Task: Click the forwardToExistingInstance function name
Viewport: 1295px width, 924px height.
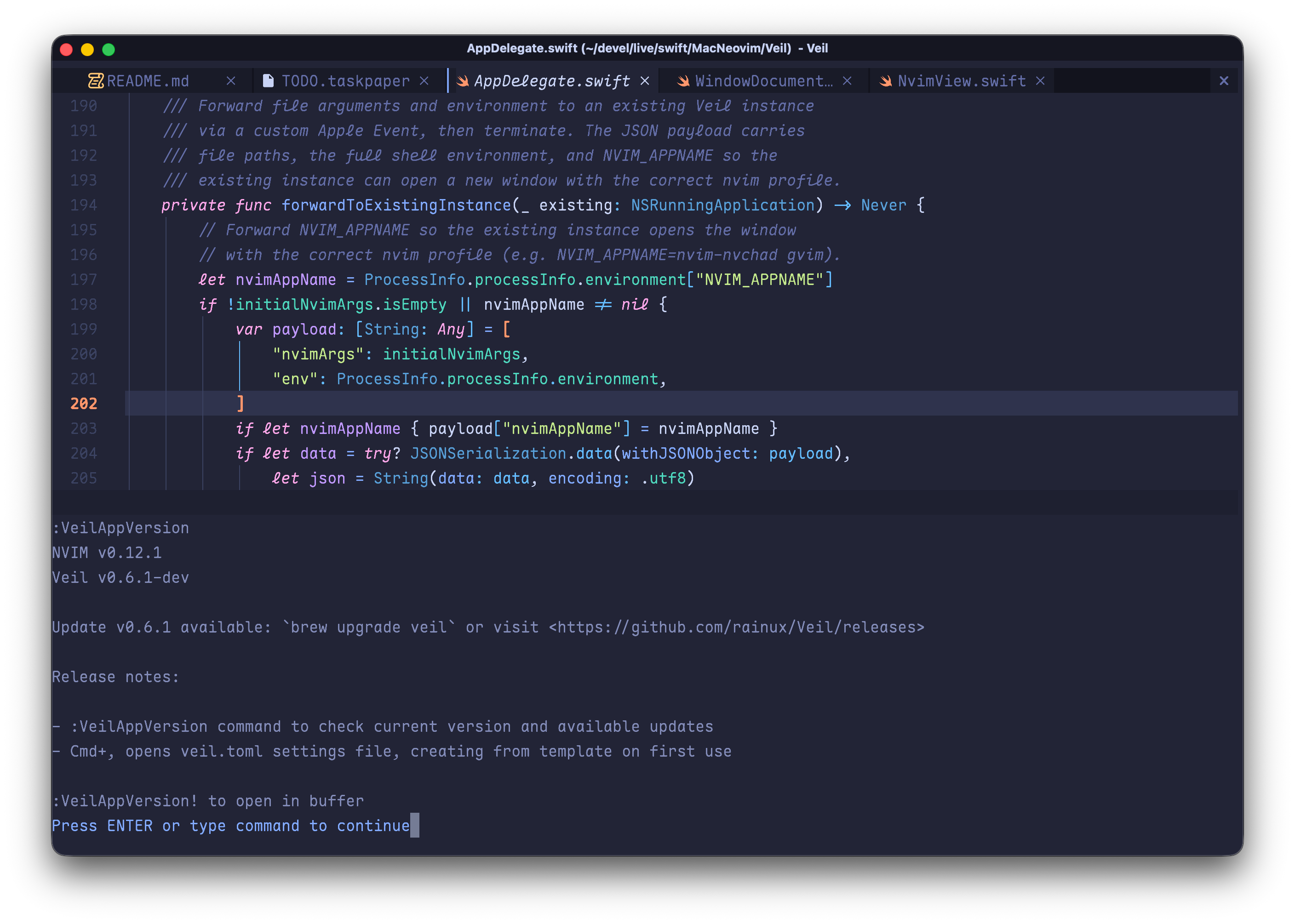Action: click(396, 205)
